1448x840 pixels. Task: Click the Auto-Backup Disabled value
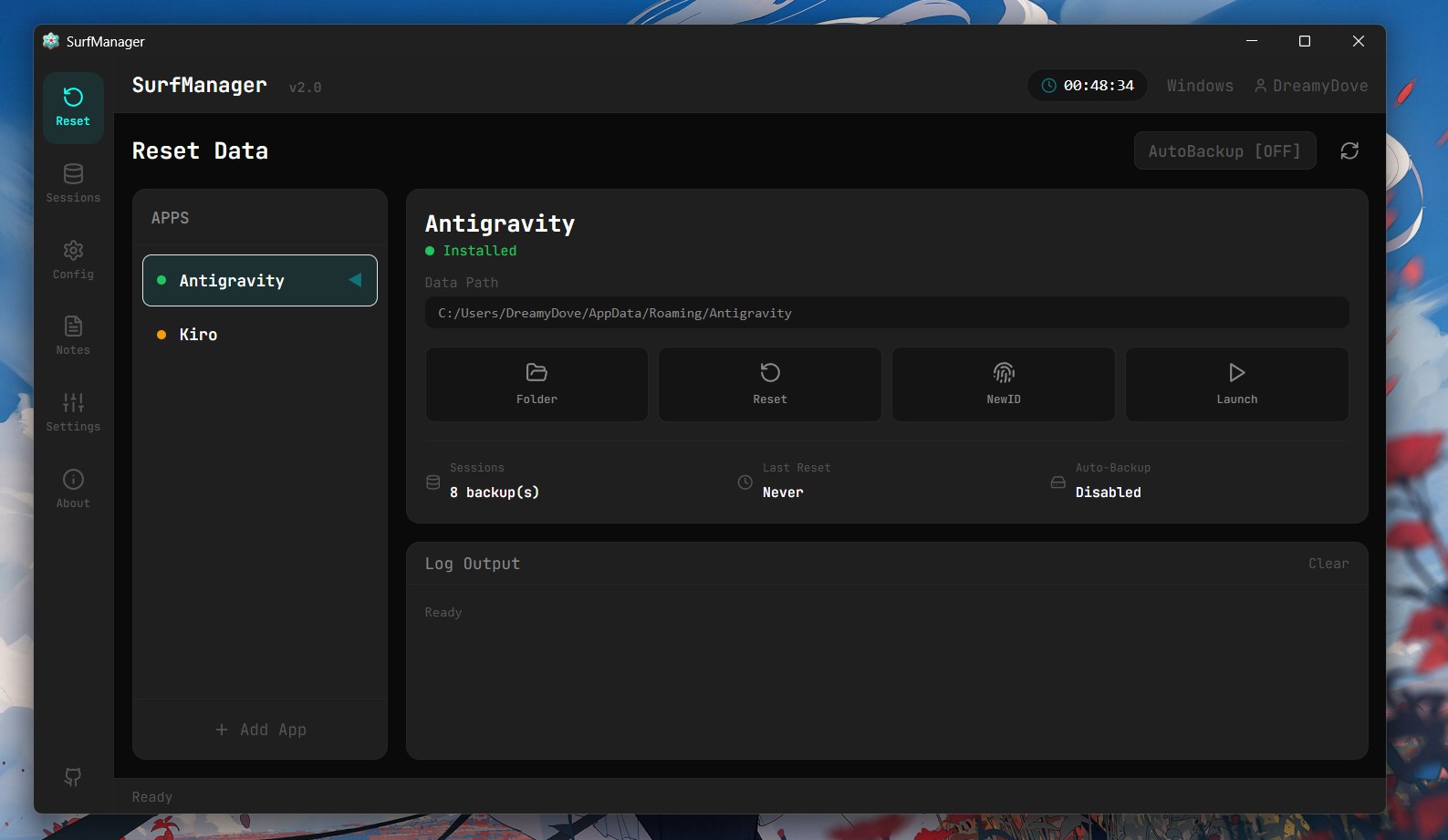click(x=1108, y=493)
